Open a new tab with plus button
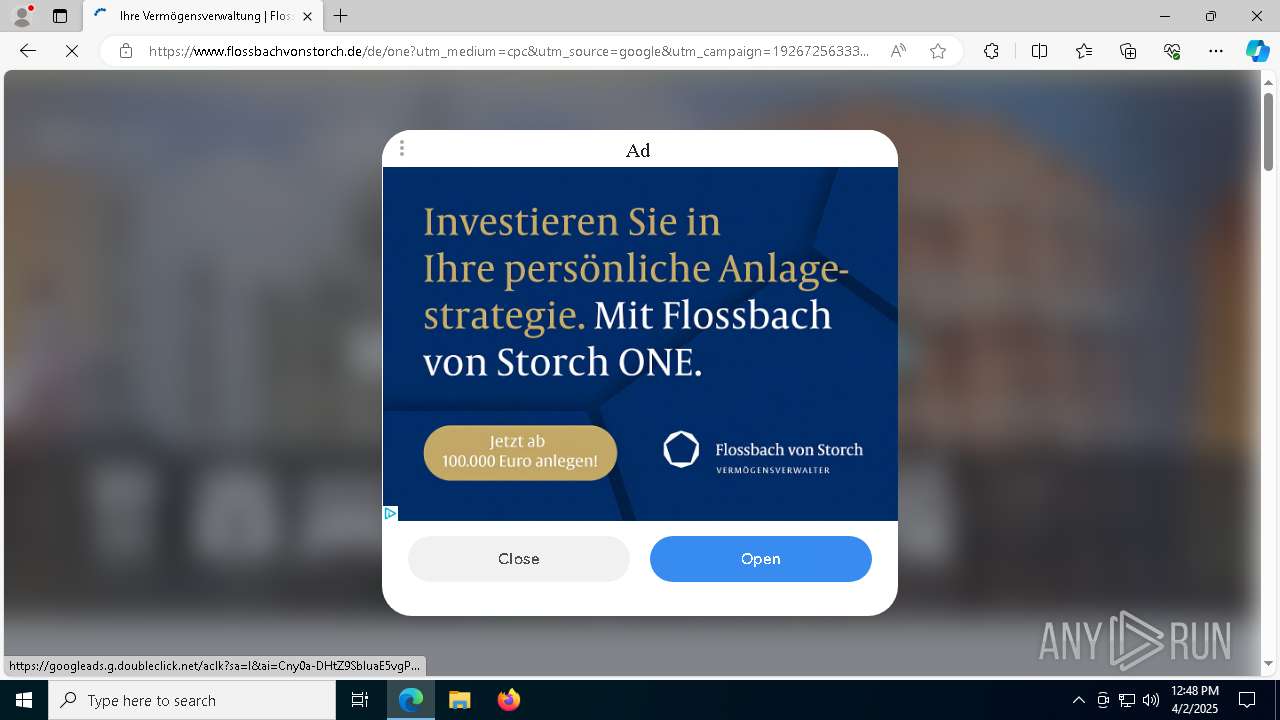 (x=341, y=16)
